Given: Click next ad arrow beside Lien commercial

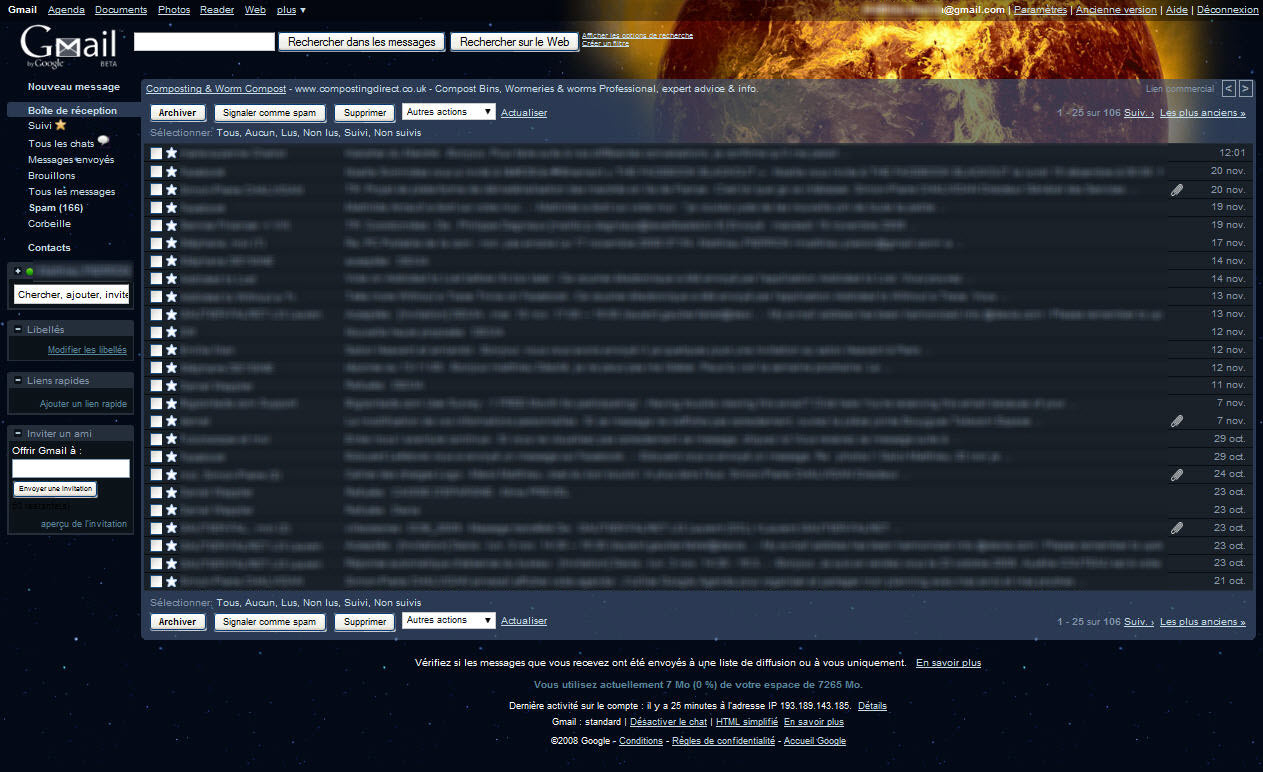Looking at the screenshot, I should pyautogui.click(x=1245, y=89).
